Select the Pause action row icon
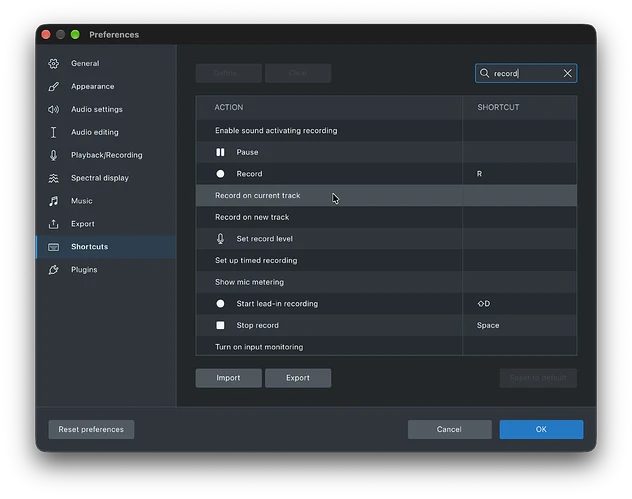 pyautogui.click(x=220, y=152)
